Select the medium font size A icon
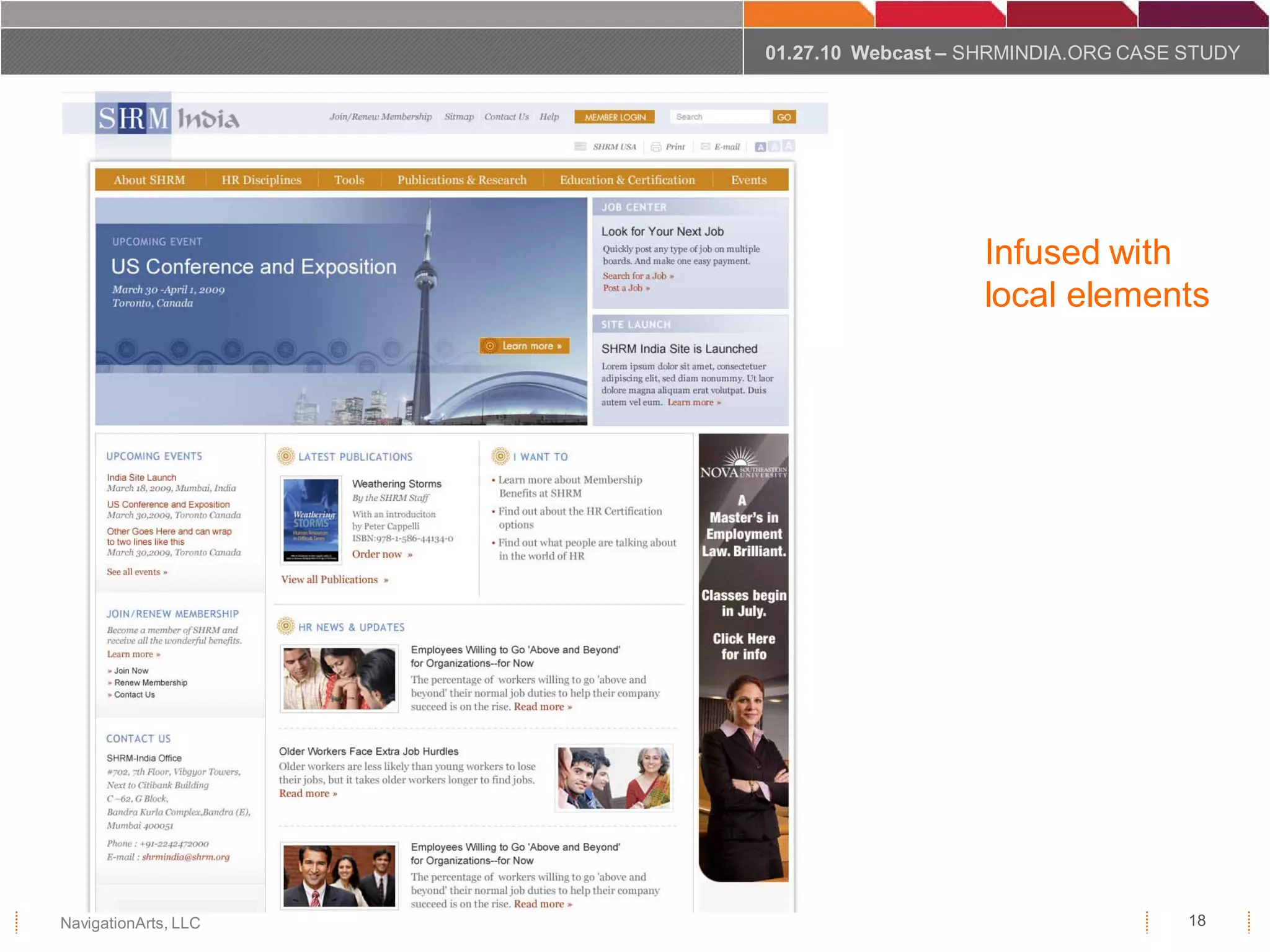Screen dimensions: 1270x952 pyautogui.click(x=775, y=147)
